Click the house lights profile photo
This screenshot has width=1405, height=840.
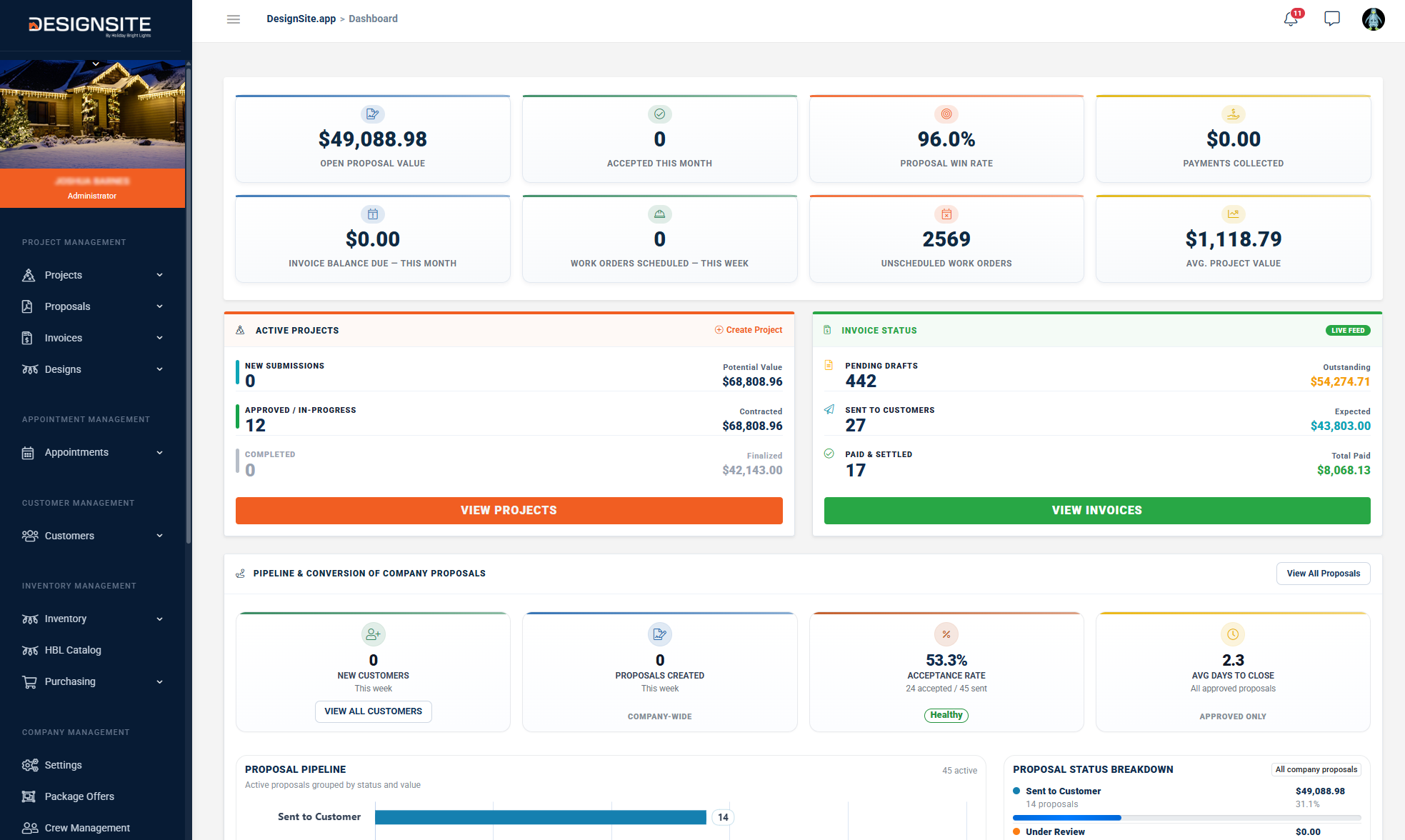pyautogui.click(x=93, y=114)
